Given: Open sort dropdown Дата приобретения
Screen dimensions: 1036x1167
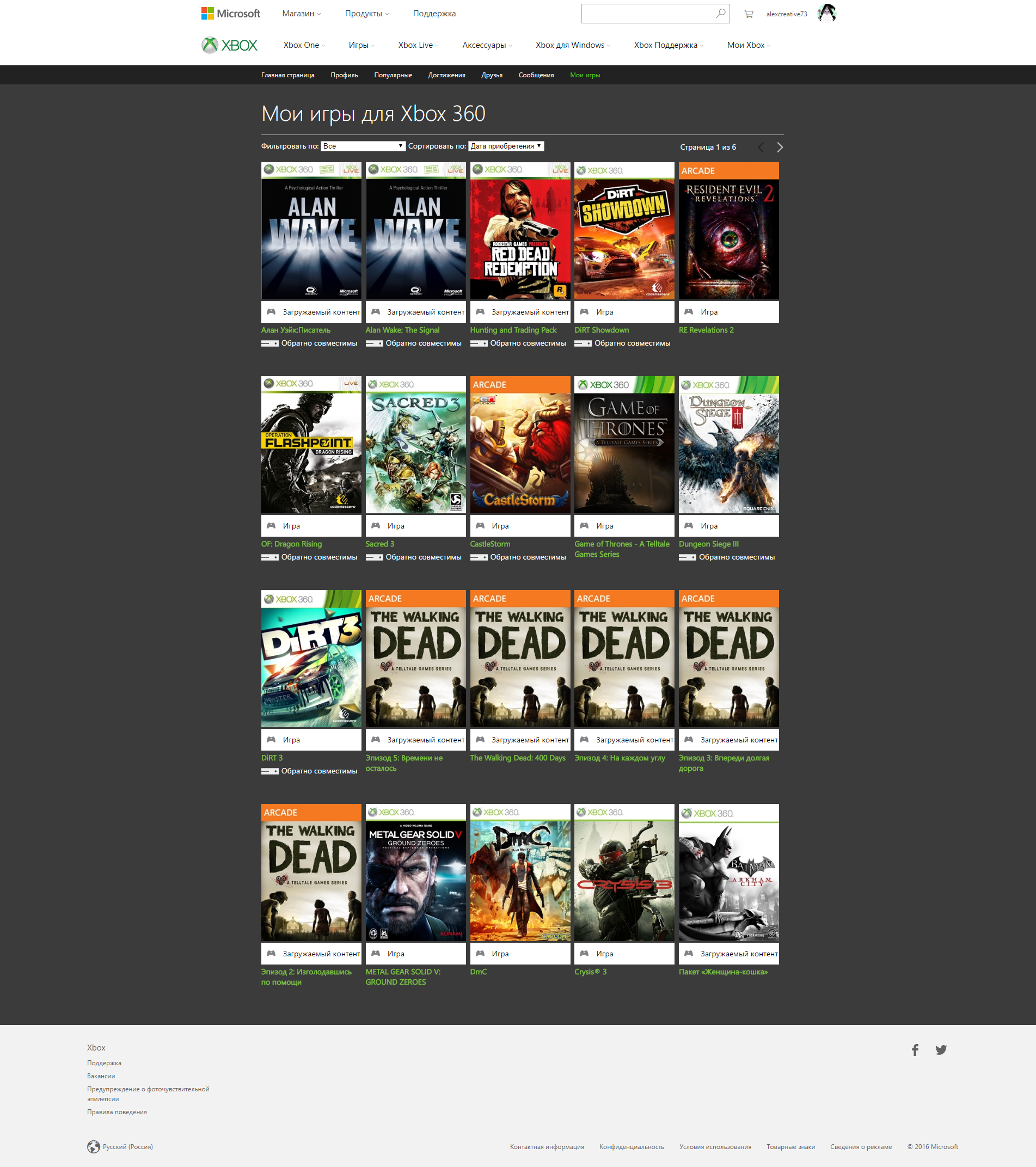Looking at the screenshot, I should click(x=506, y=146).
